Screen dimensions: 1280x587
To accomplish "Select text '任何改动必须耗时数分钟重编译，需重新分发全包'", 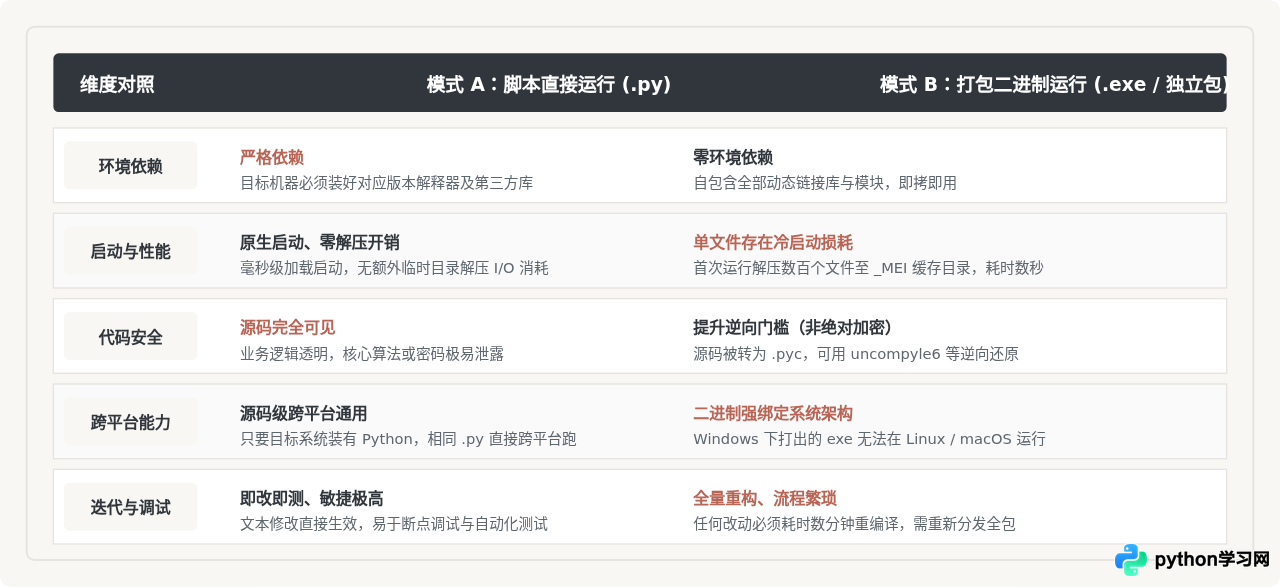I will (x=854, y=524).
